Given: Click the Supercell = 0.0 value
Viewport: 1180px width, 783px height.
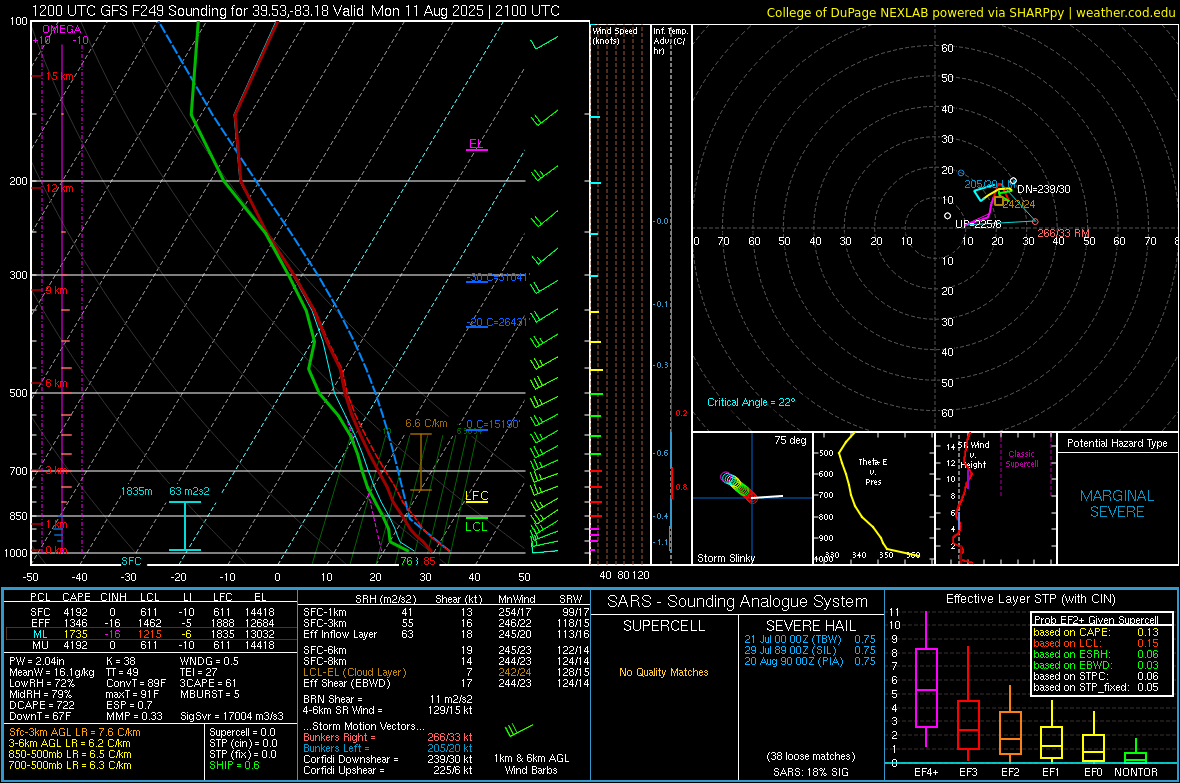Looking at the screenshot, I should pyautogui.click(x=242, y=732).
